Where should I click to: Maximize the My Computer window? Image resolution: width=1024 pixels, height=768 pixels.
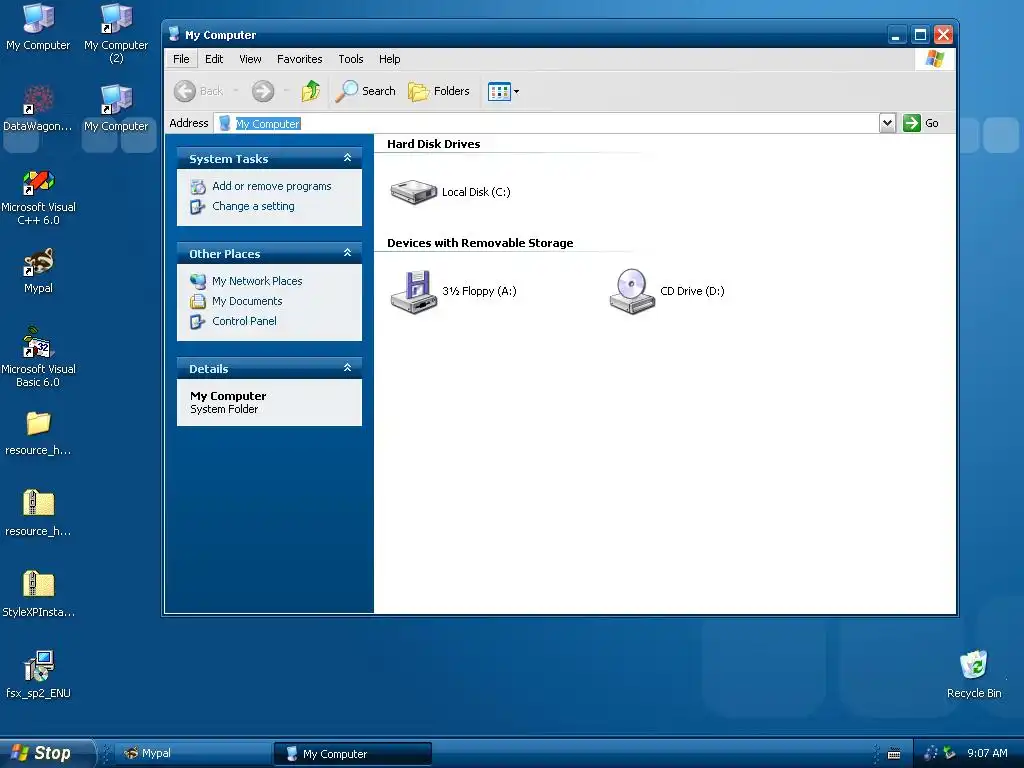click(x=920, y=35)
